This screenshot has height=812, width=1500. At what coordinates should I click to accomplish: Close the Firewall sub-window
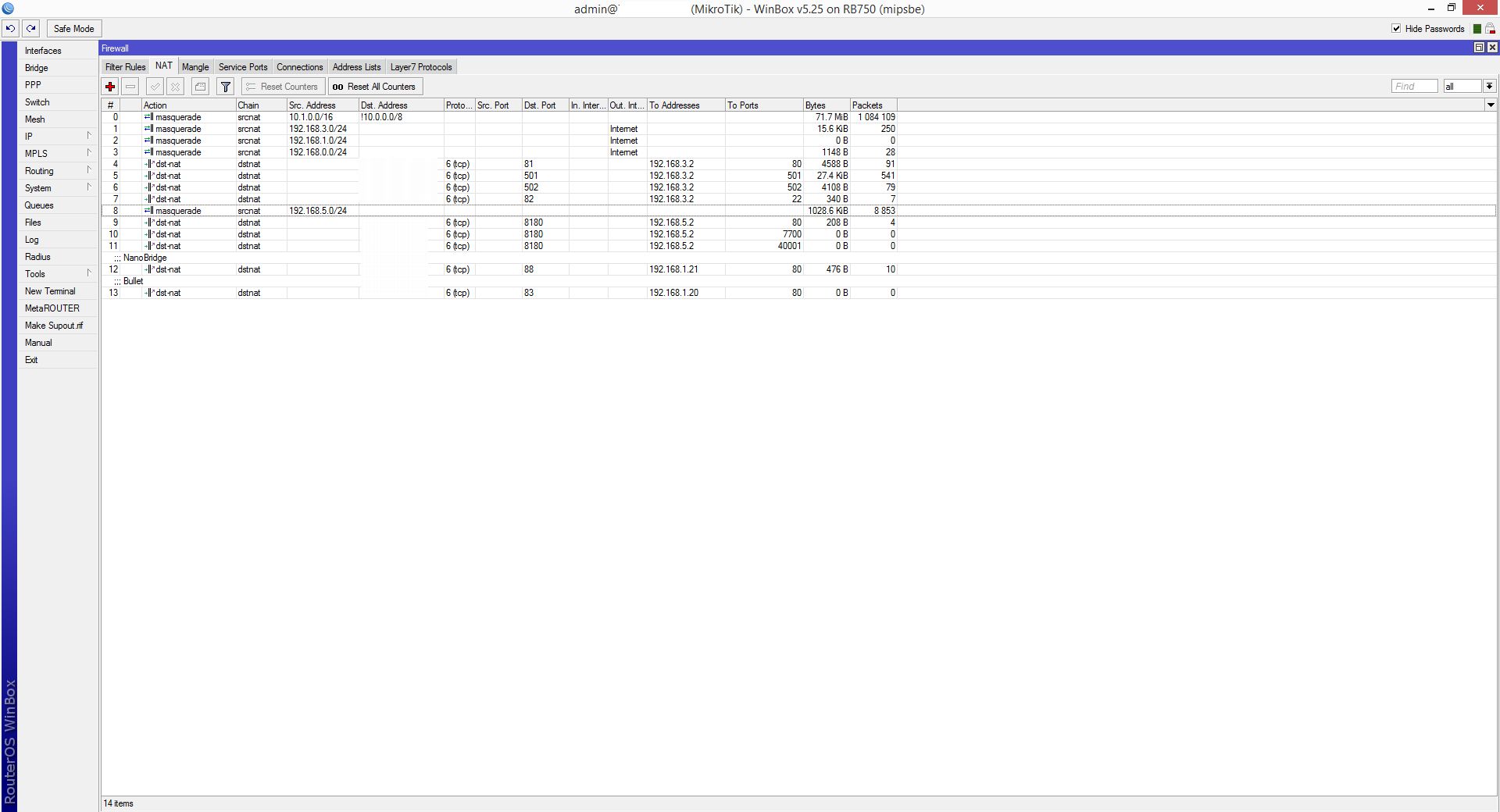[x=1491, y=48]
